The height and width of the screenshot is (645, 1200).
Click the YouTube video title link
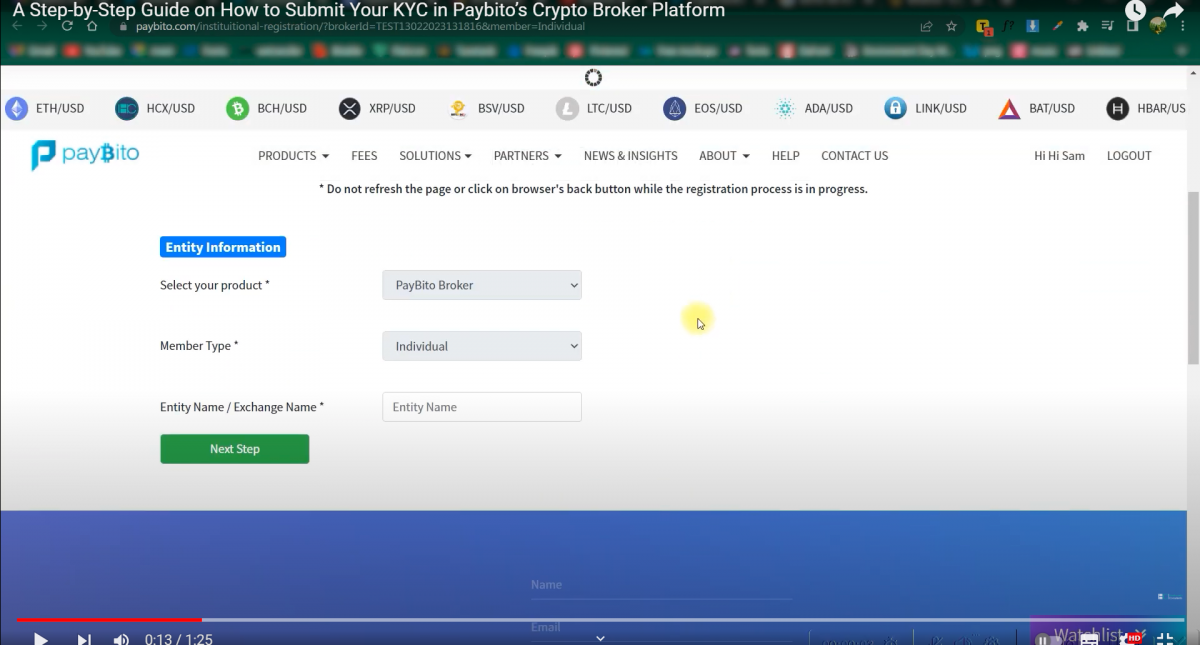point(369,10)
